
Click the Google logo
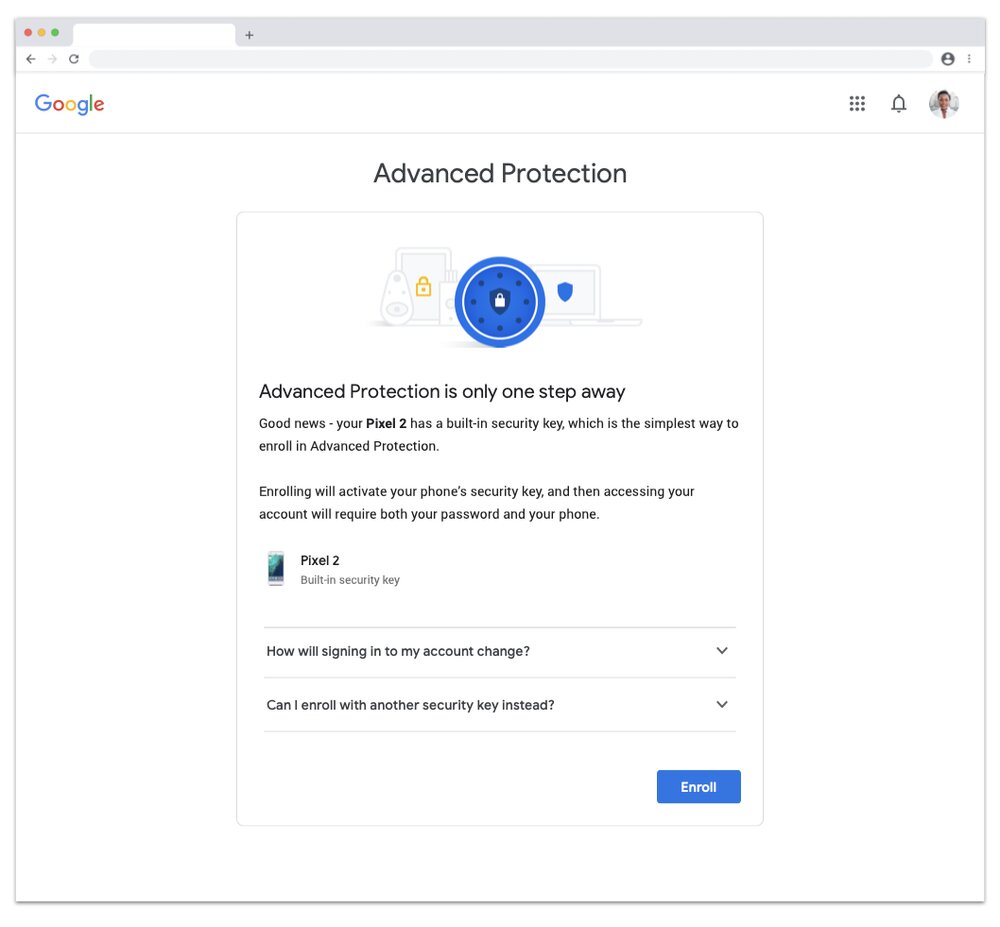point(69,104)
